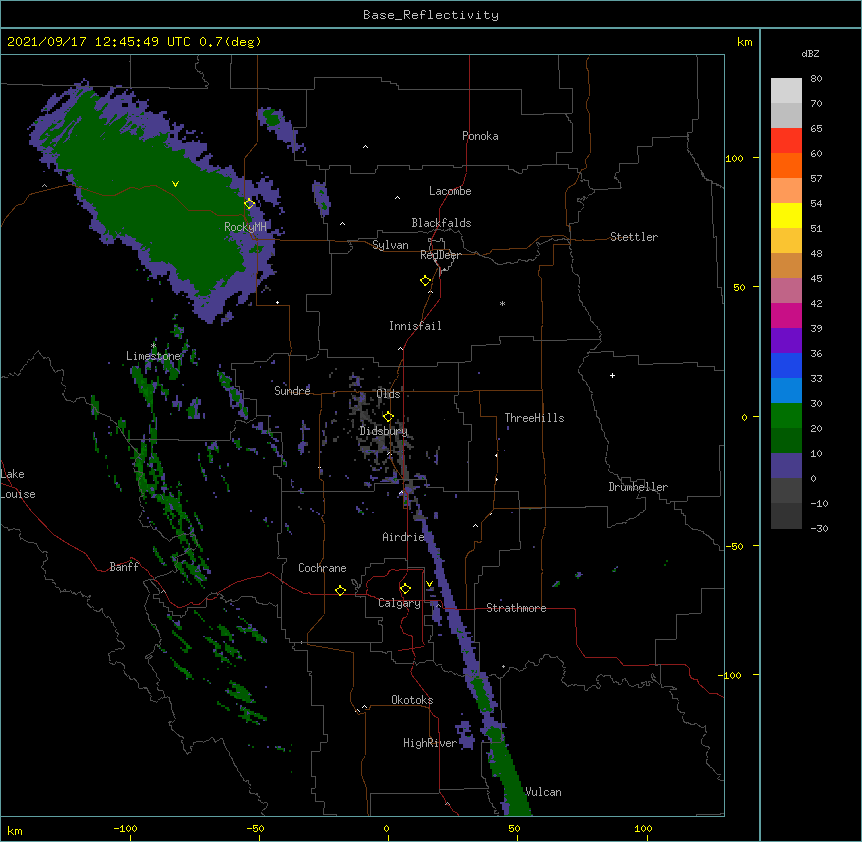Select the blue 33–36 dBZ legend swatch
The height and width of the screenshot is (842, 862).
pos(786,365)
